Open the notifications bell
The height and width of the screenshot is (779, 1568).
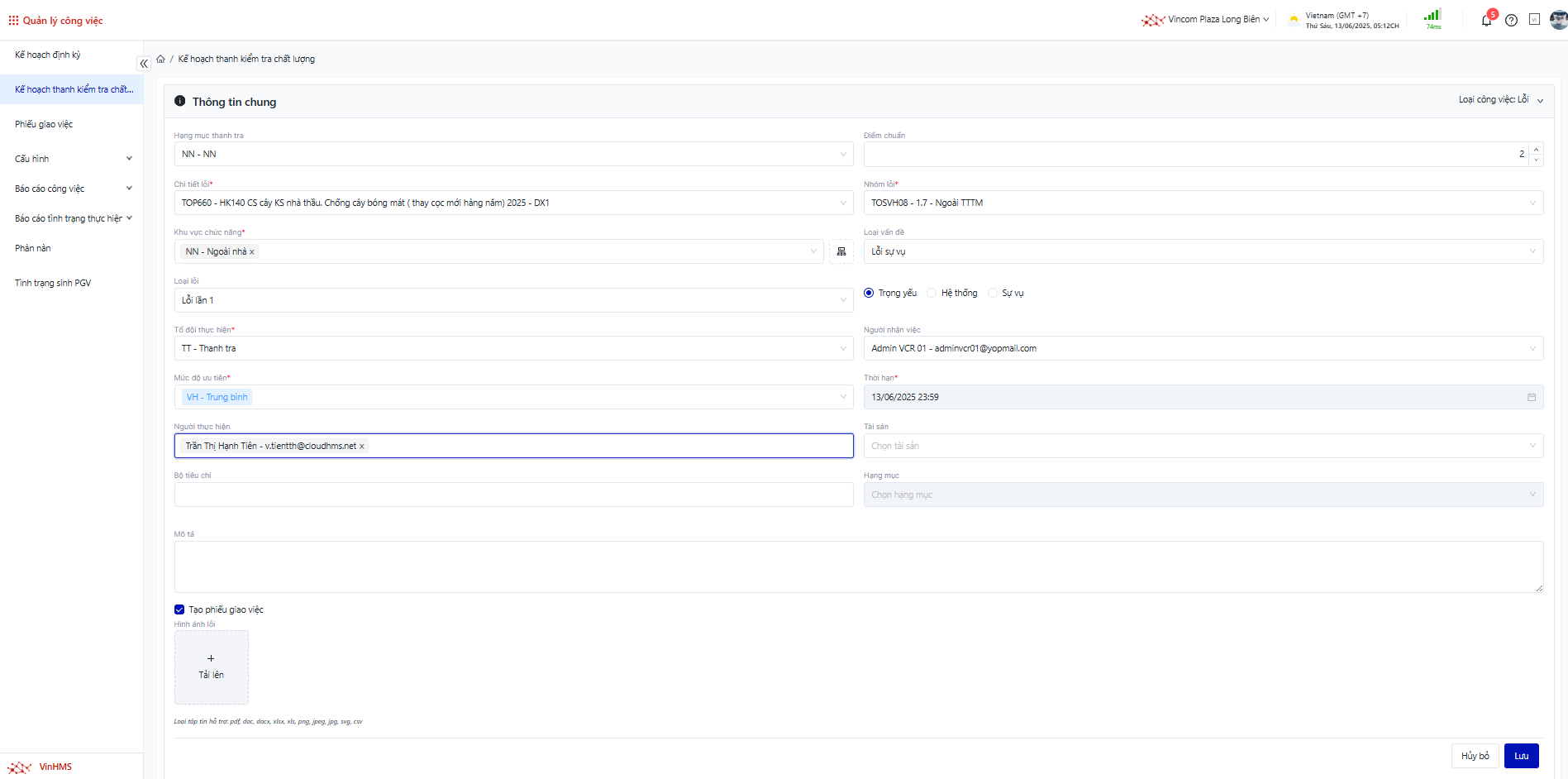coord(1486,21)
